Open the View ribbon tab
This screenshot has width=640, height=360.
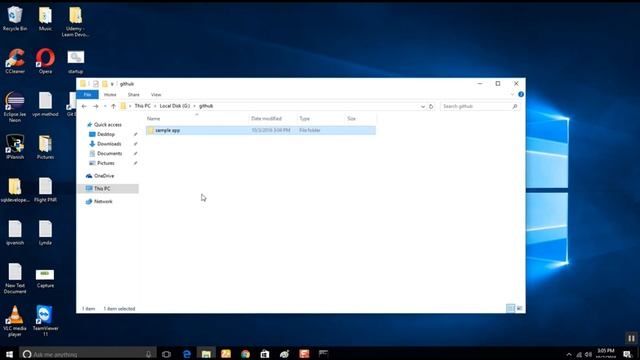[156, 95]
